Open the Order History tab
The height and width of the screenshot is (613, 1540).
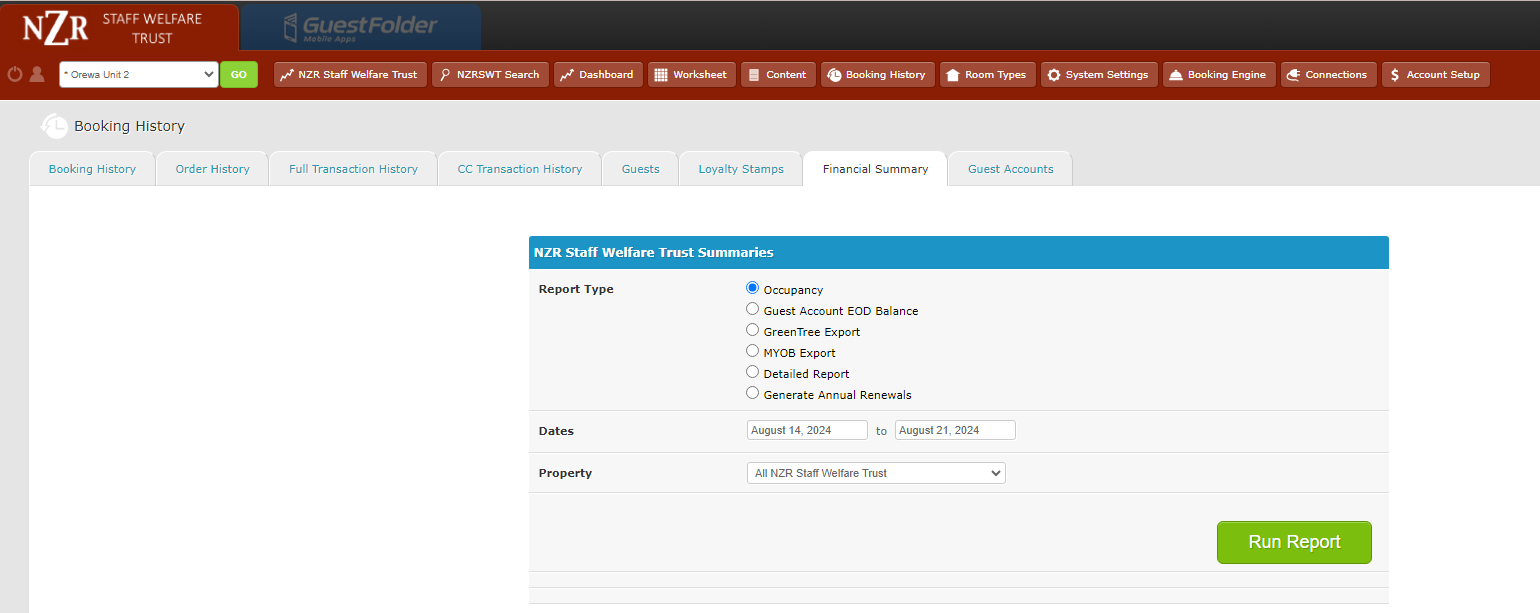[212, 169]
